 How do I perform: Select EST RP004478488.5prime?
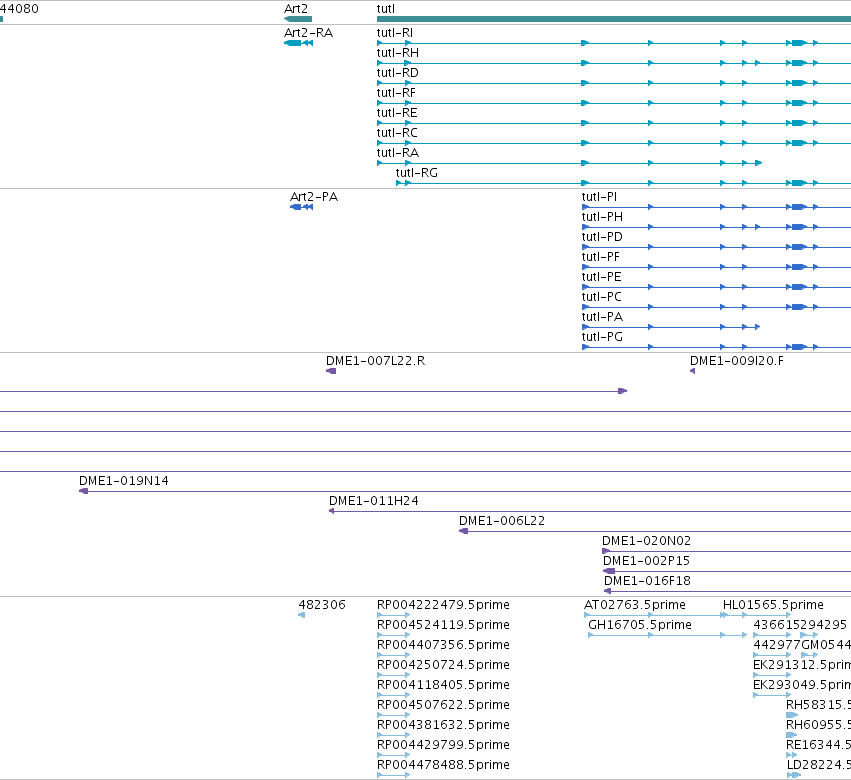pyautogui.click(x=443, y=766)
